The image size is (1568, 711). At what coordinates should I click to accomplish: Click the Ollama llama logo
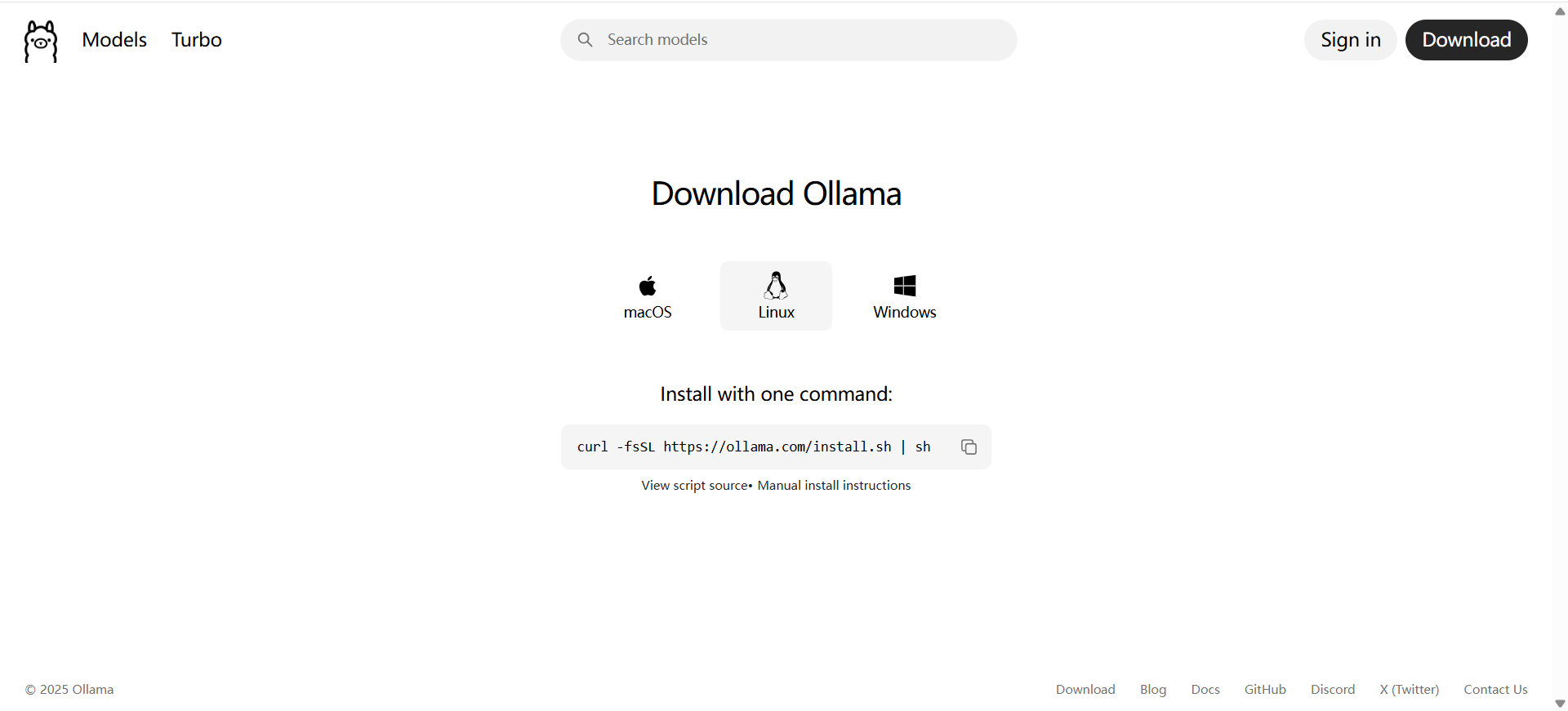41,41
